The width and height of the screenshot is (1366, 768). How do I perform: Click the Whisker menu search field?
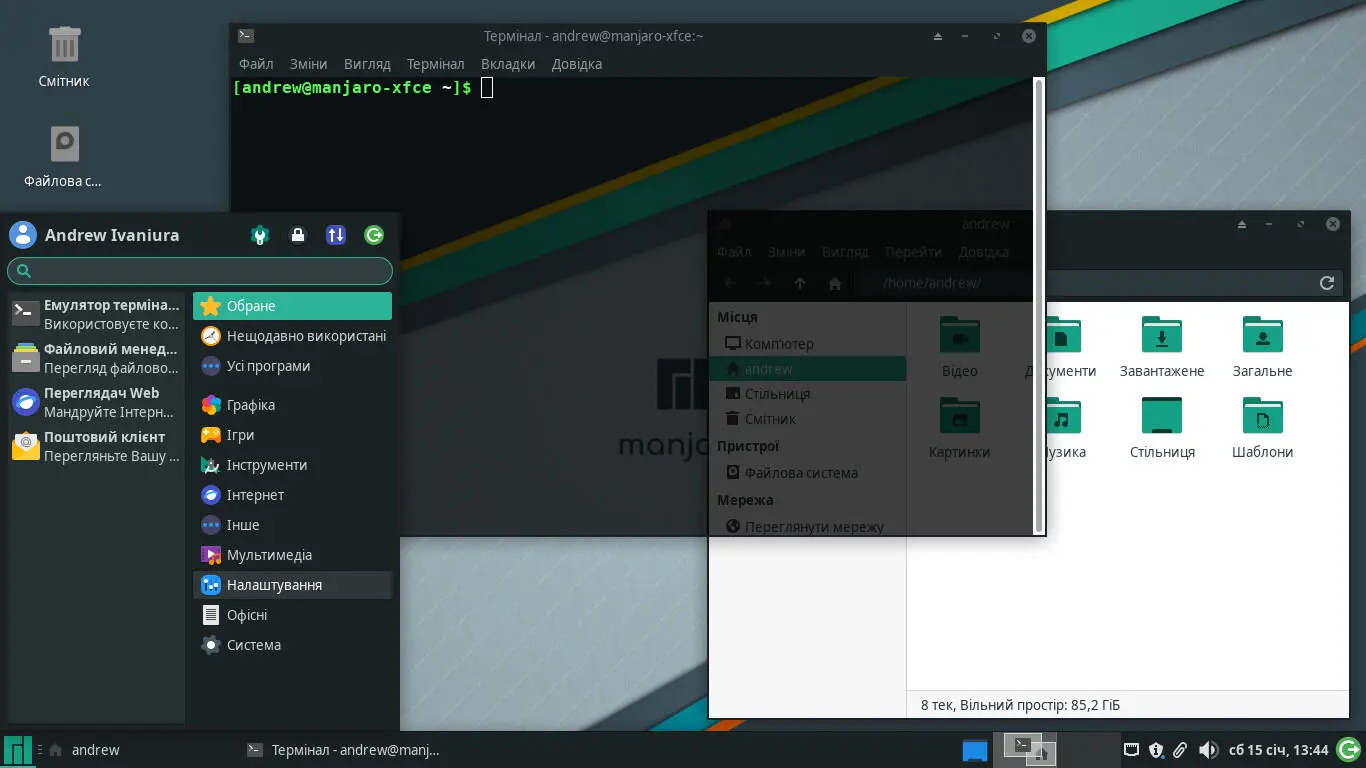coord(200,271)
